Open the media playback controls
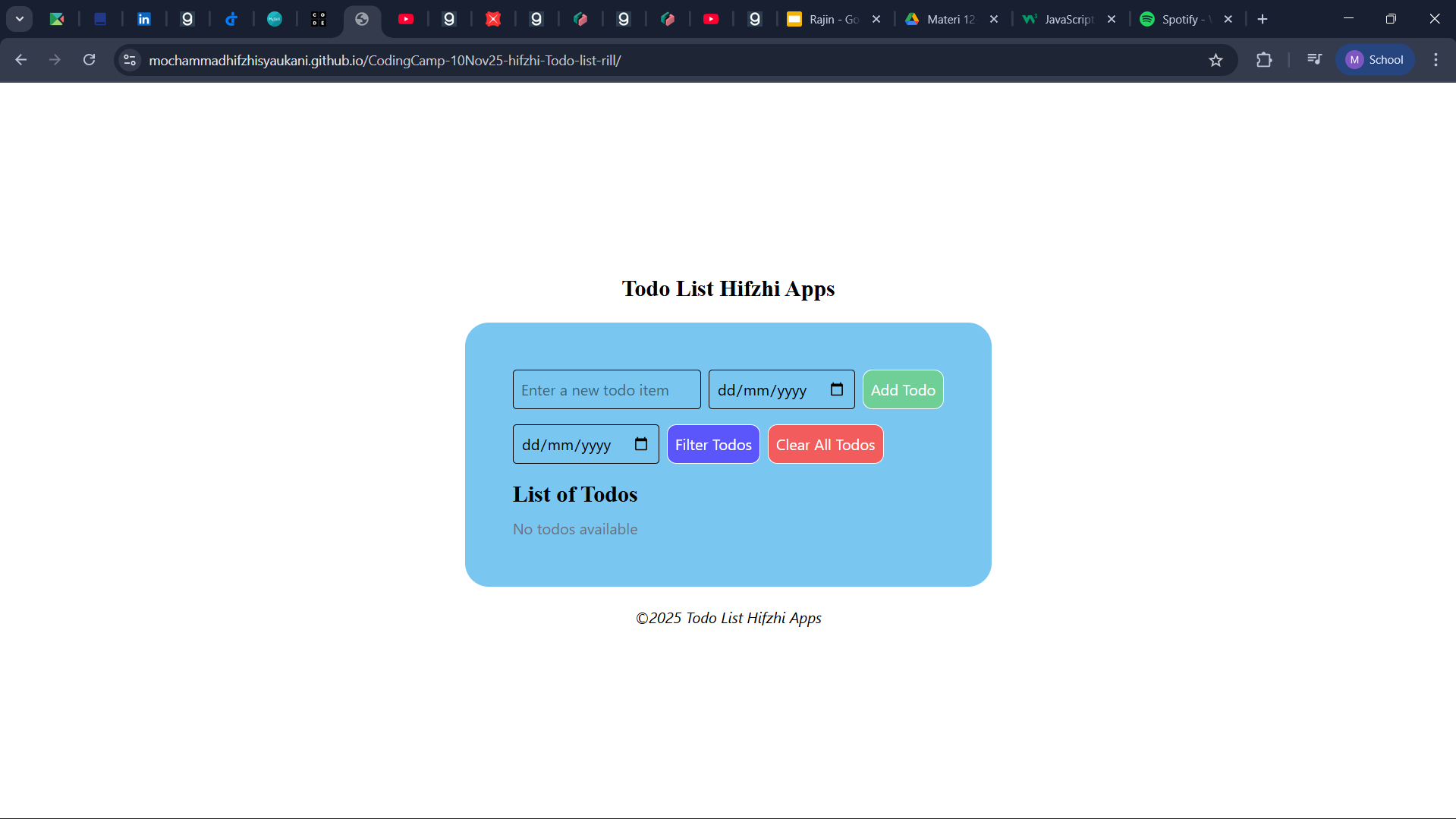 coord(1314,59)
